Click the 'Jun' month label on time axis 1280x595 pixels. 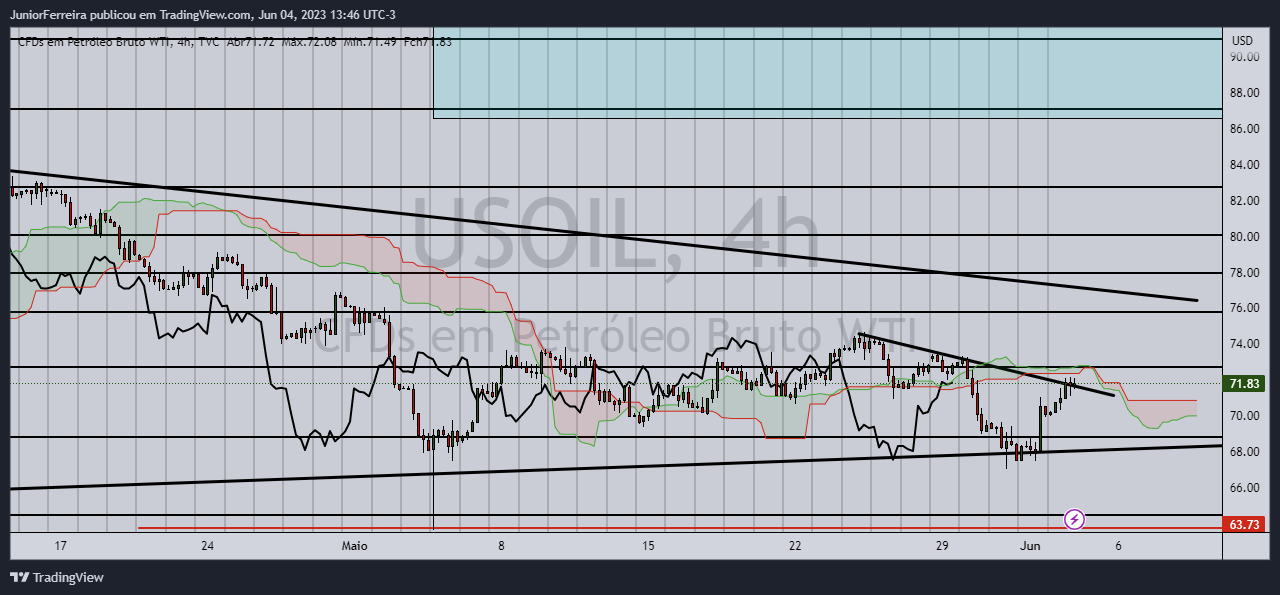click(x=1030, y=546)
